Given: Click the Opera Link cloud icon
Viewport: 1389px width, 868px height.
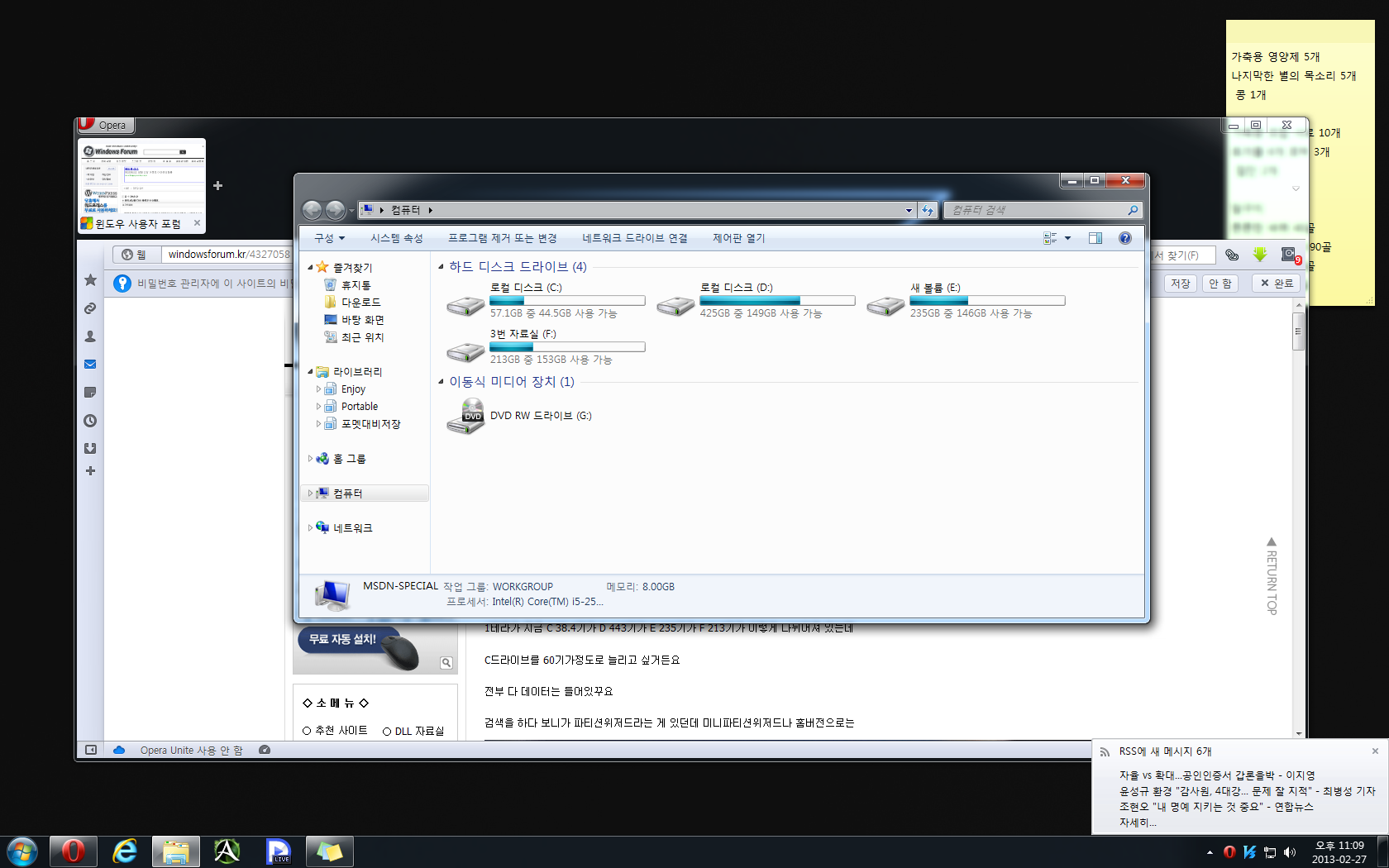Looking at the screenshot, I should coord(119,750).
